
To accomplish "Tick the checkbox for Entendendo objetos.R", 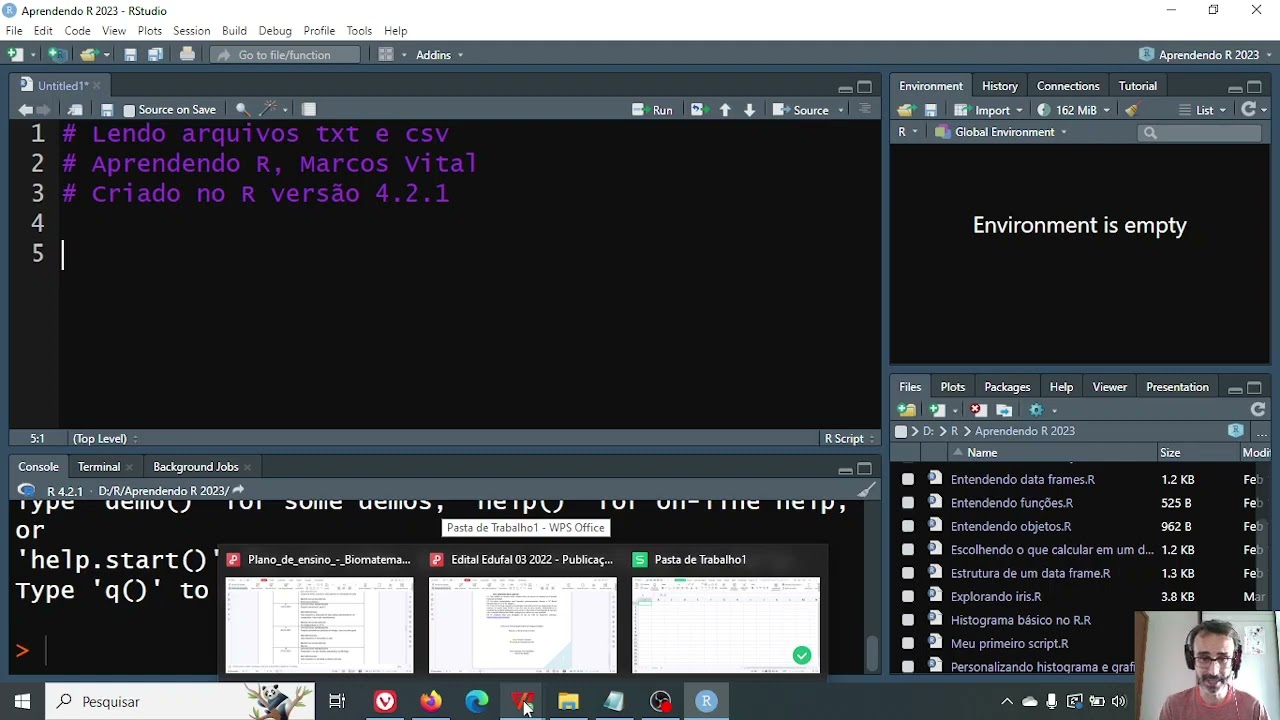I will coord(908,526).
